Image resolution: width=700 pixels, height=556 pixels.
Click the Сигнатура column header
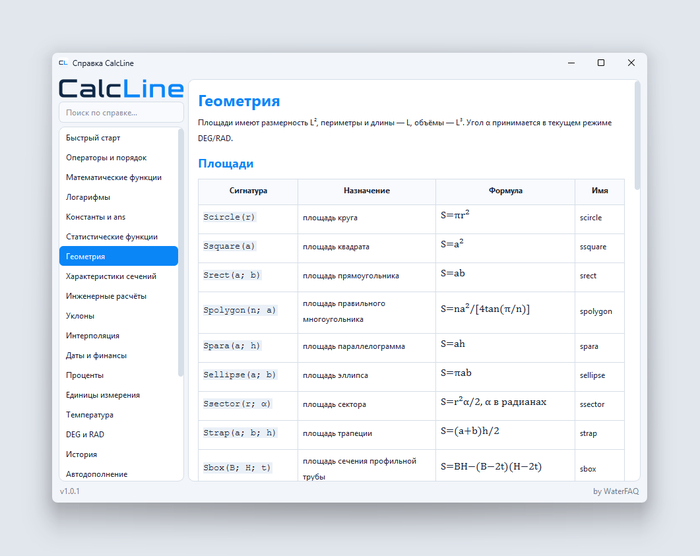248,191
